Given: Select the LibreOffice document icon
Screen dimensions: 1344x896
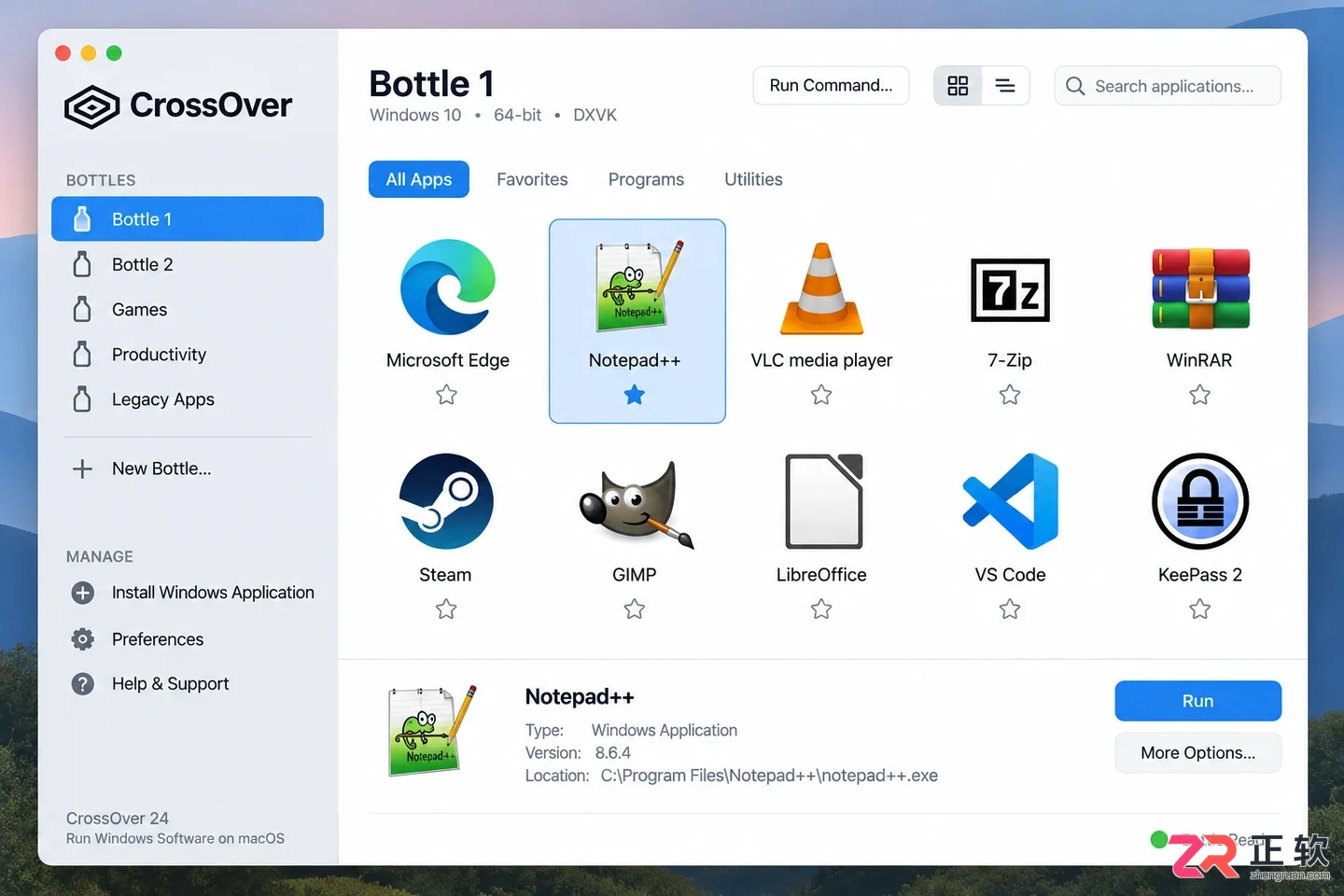Looking at the screenshot, I should click(x=823, y=501).
